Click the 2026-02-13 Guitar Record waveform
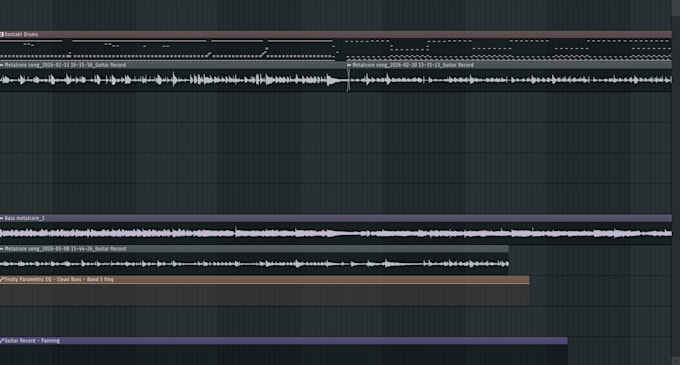Viewport: 680px width, 365px height. point(173,80)
